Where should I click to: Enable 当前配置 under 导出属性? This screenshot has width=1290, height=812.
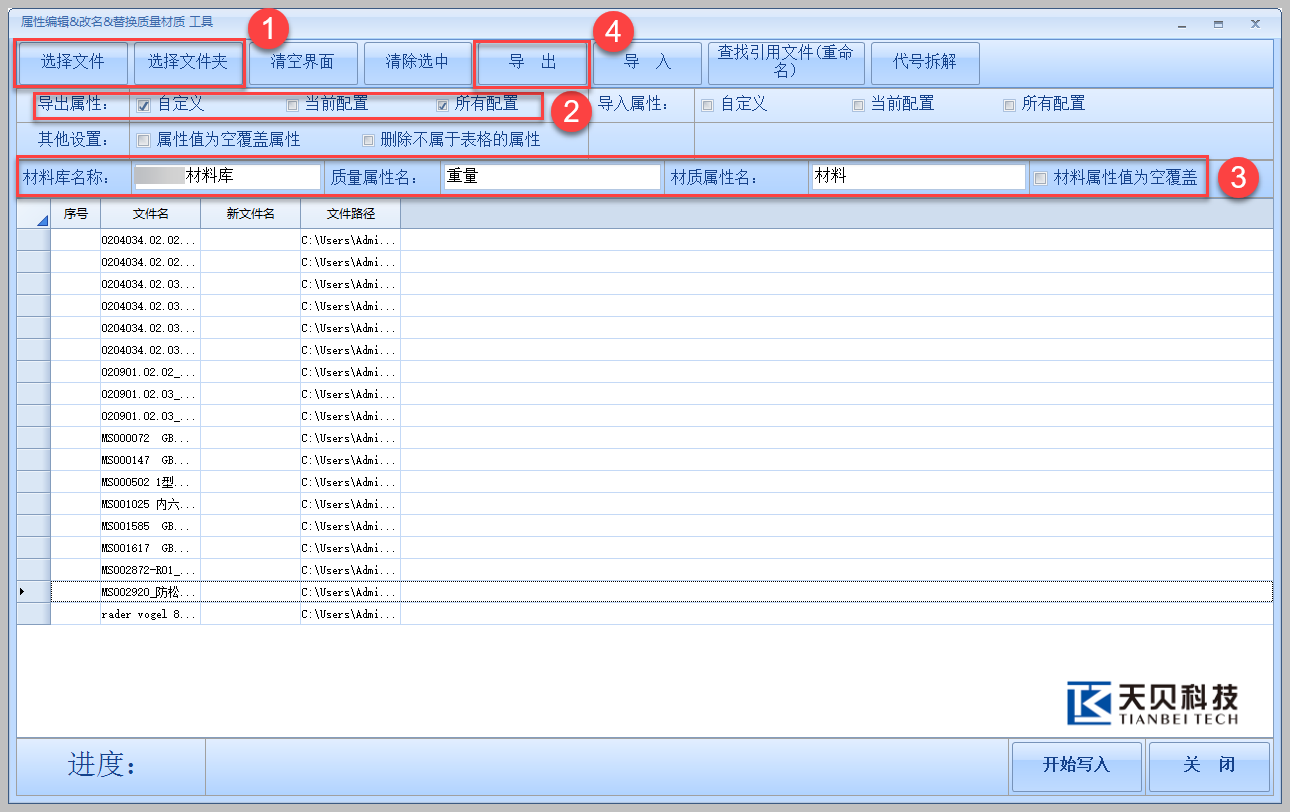coord(293,105)
